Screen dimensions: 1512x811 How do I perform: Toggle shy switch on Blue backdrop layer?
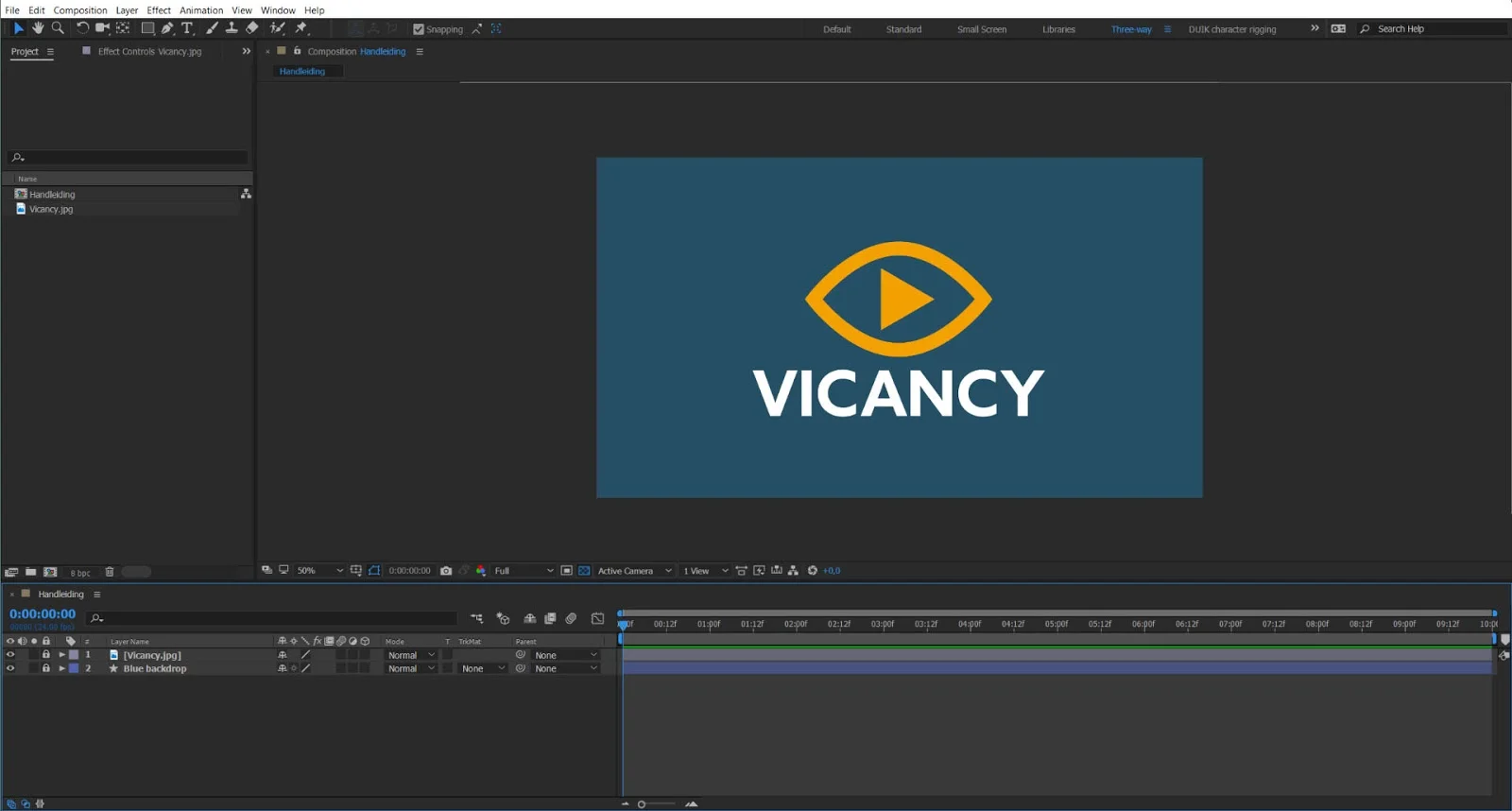tap(282, 668)
